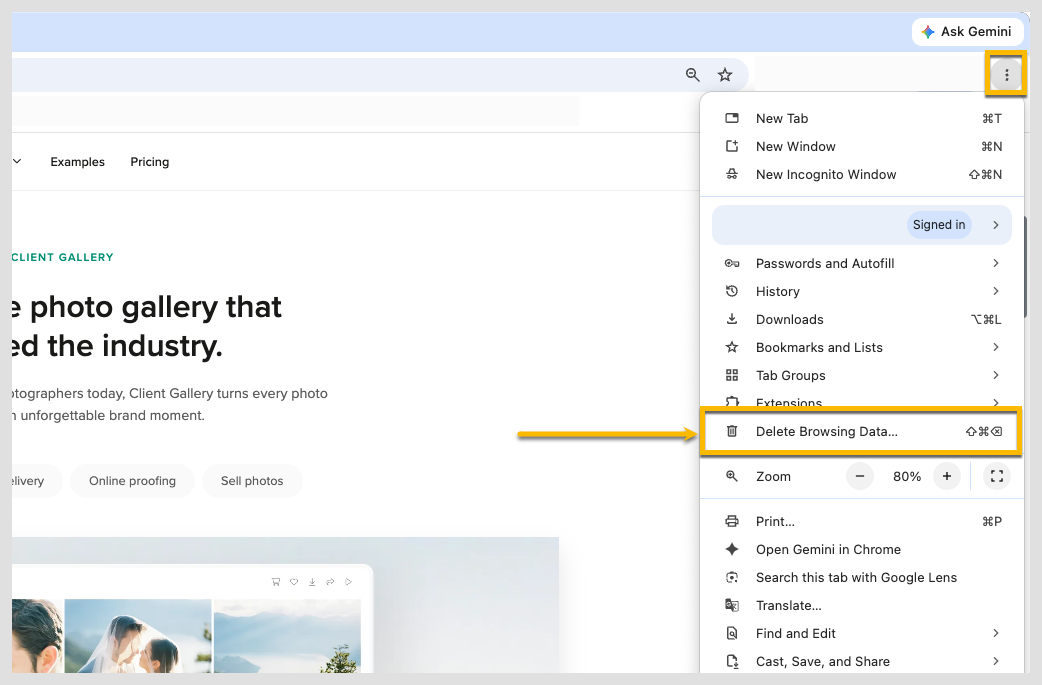The width and height of the screenshot is (1042, 685).
Task: Open the Signed in profile row
Action: pyautogui.click(x=862, y=225)
